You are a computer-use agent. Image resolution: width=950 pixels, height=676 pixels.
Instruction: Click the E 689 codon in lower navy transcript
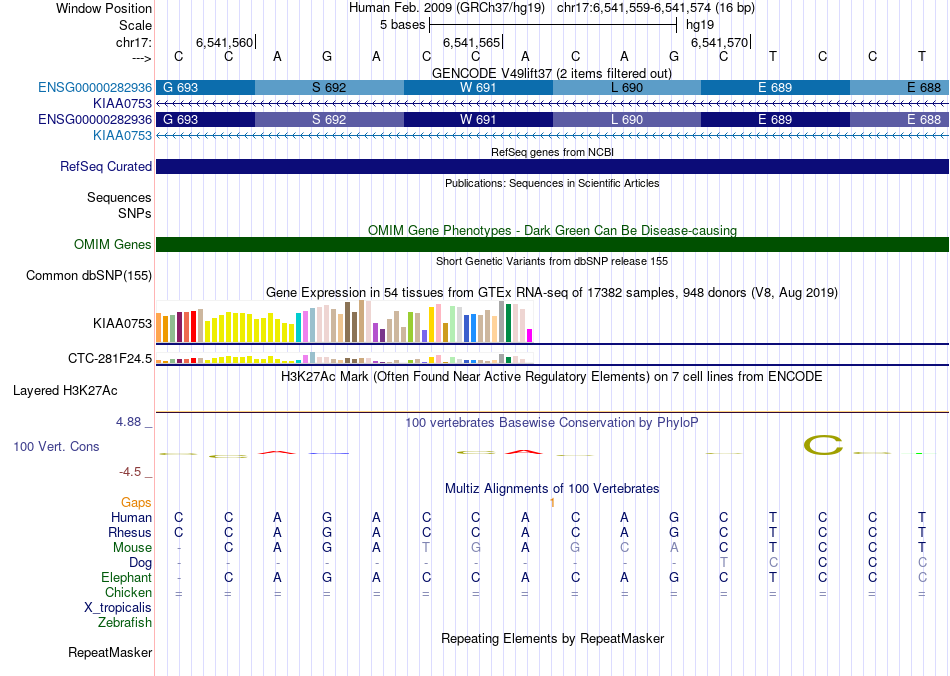pos(775,119)
